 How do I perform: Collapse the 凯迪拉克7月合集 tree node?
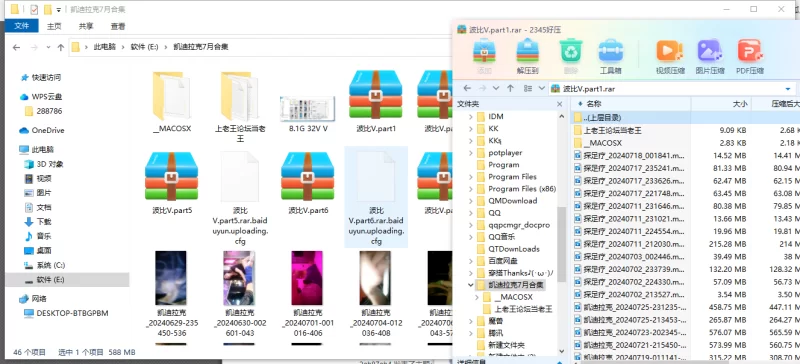click(470, 285)
